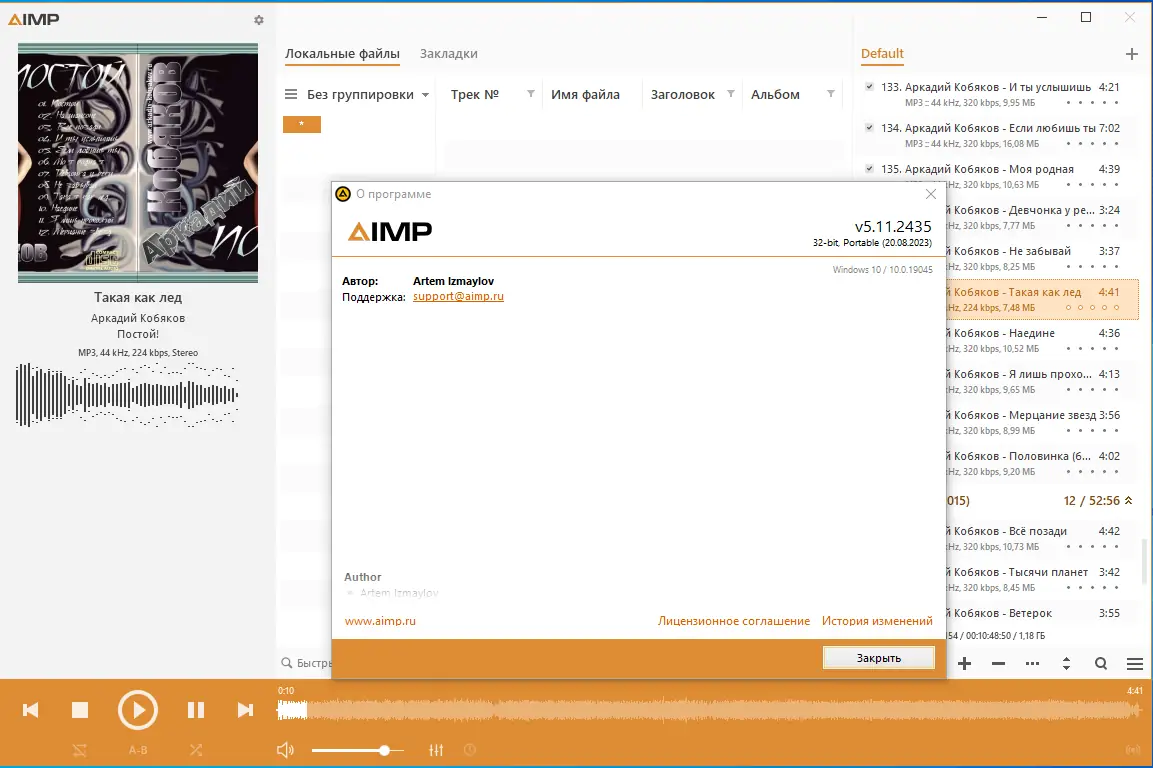Select the 'Default' playlist tab

[880, 53]
